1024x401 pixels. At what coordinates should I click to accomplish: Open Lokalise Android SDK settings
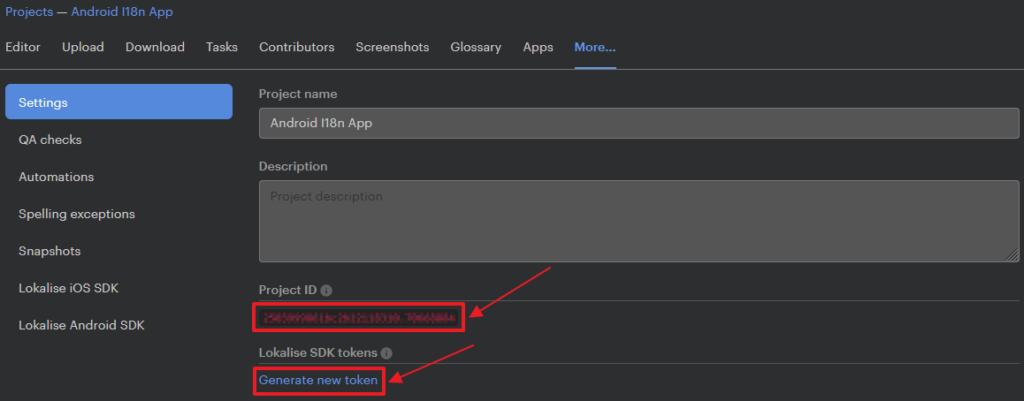82,325
